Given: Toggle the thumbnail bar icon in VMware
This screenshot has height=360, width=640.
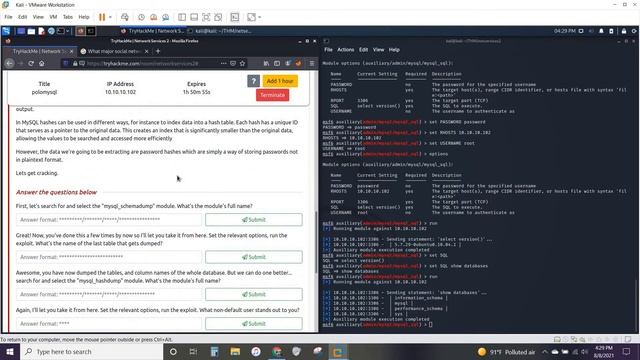Looking at the screenshot, I should 194,17.
